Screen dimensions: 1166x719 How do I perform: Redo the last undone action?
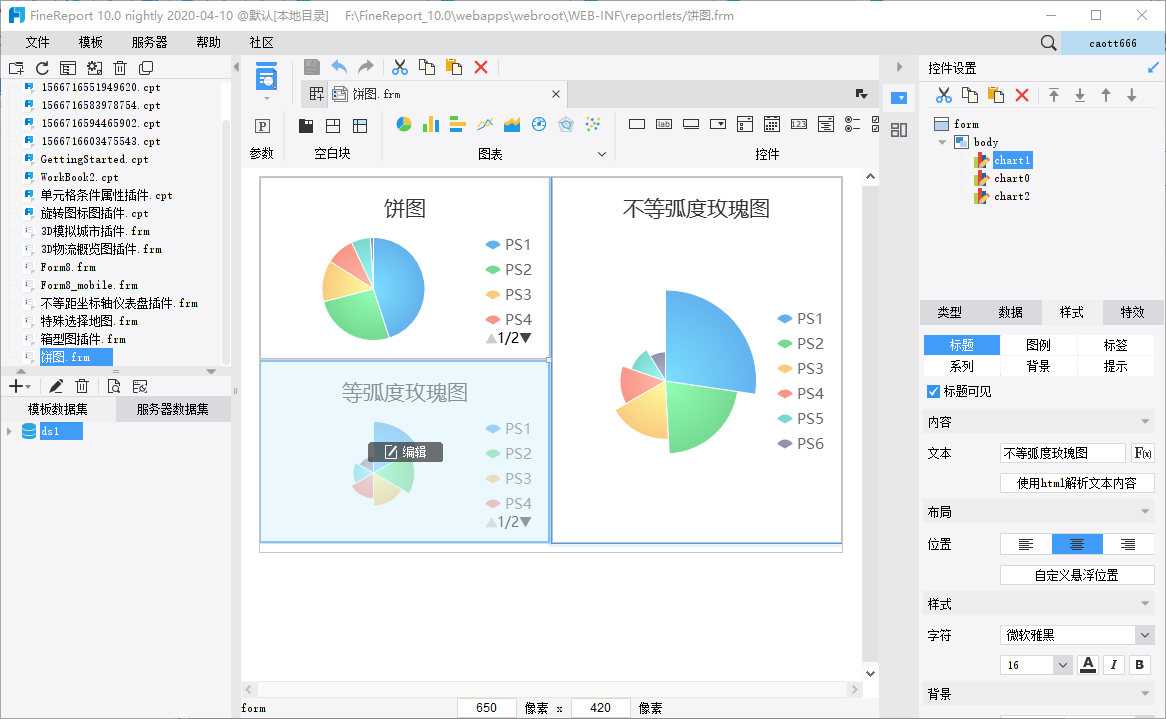point(365,67)
